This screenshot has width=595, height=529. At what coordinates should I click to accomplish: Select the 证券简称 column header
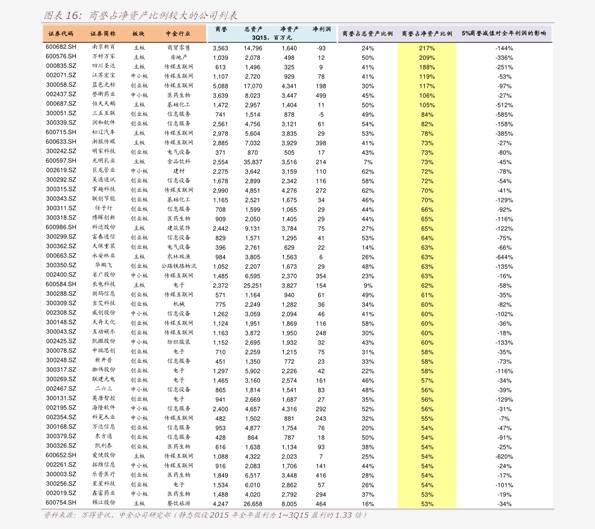(103, 34)
